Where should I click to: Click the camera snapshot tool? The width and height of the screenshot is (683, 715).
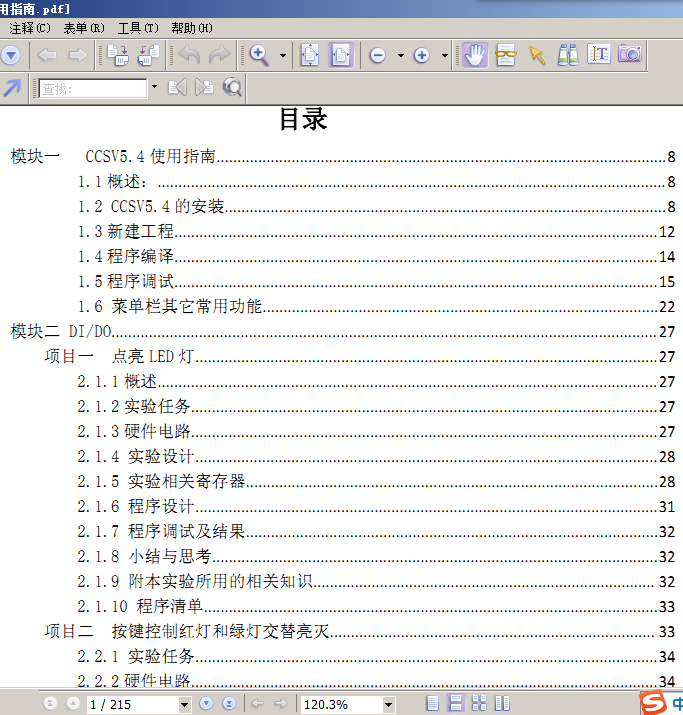click(x=630, y=54)
